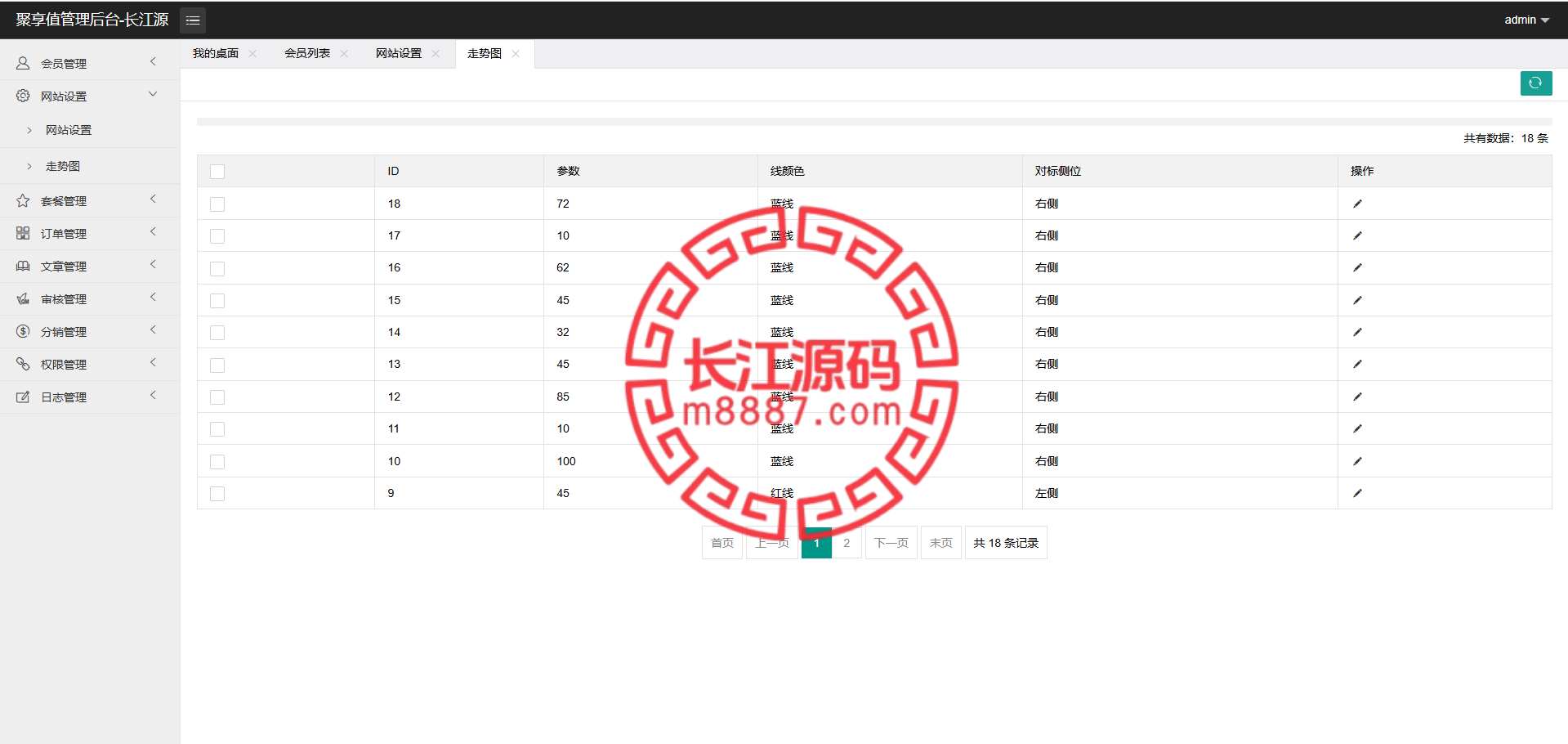Image resolution: width=1568 pixels, height=744 pixels.
Task: Edit row with ID 11
Action: (x=1357, y=428)
